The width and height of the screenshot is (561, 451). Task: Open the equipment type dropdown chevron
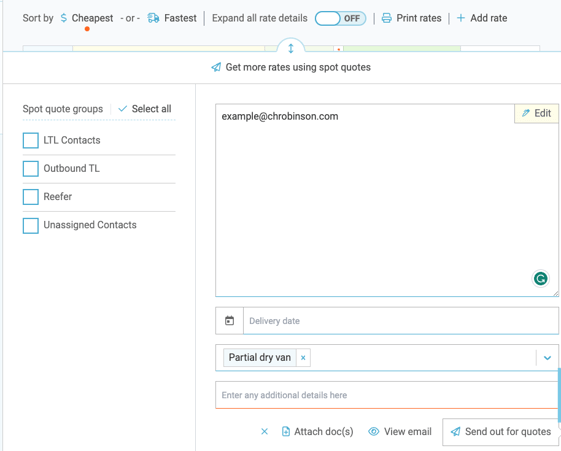(x=547, y=358)
